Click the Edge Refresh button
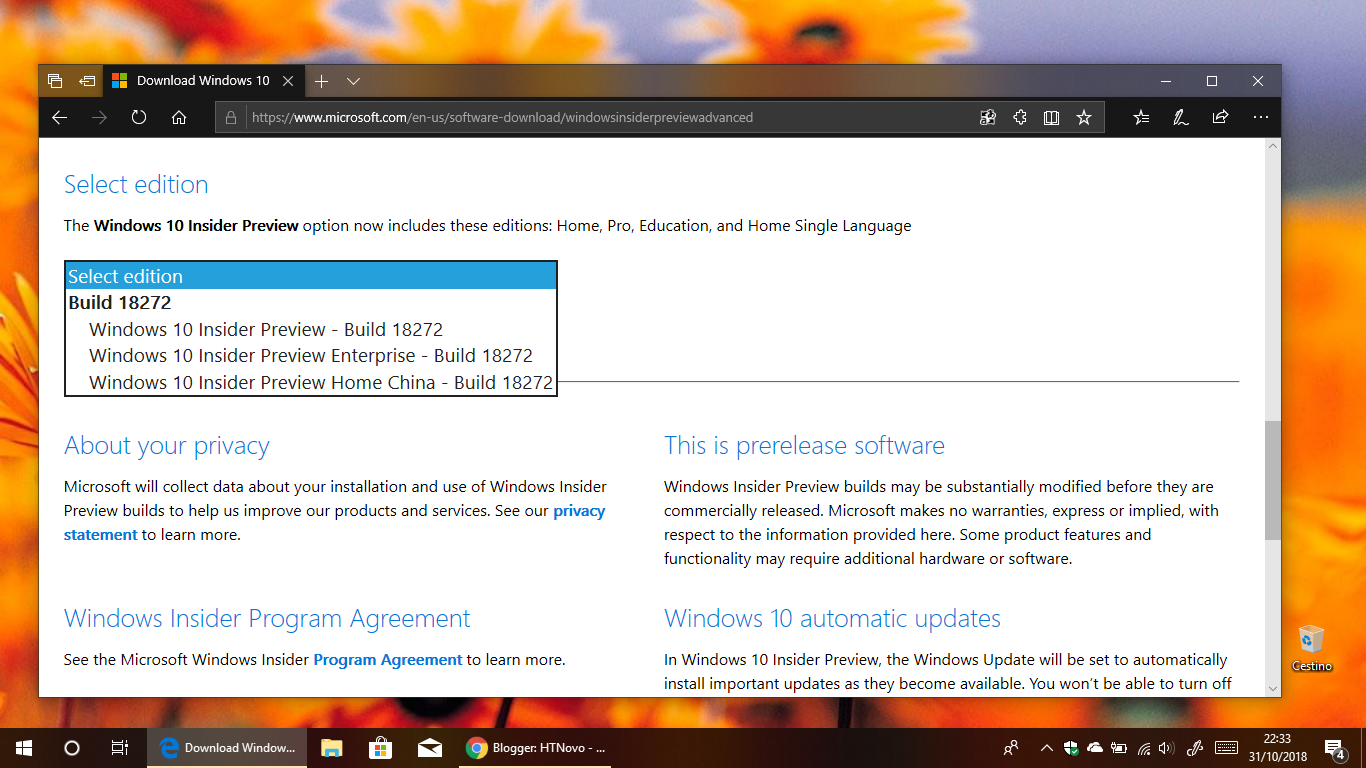The image size is (1366, 768). [x=139, y=117]
